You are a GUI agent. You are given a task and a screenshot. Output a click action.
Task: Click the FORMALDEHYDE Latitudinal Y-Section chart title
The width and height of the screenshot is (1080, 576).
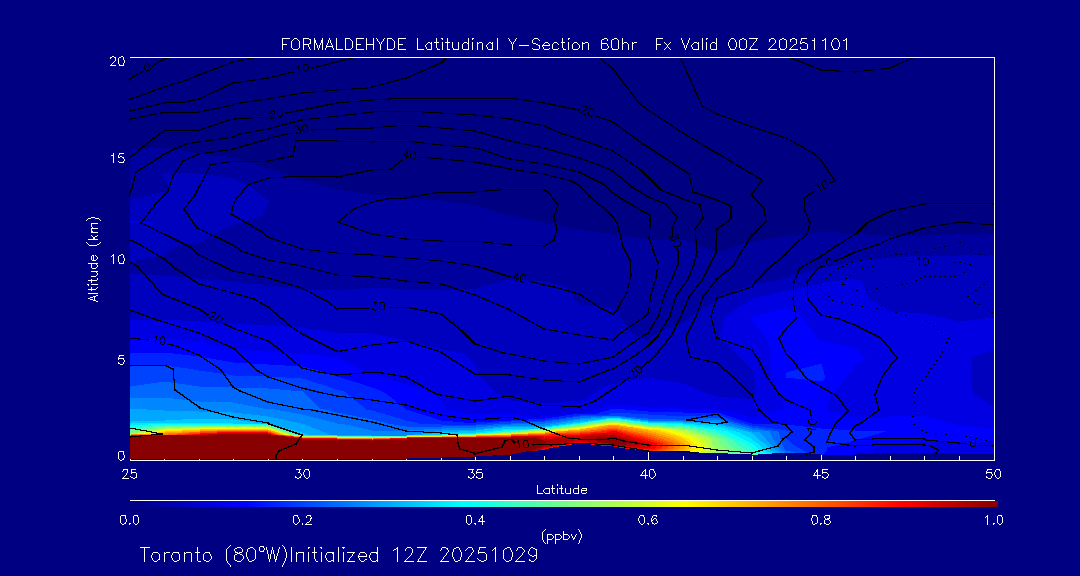coord(565,45)
